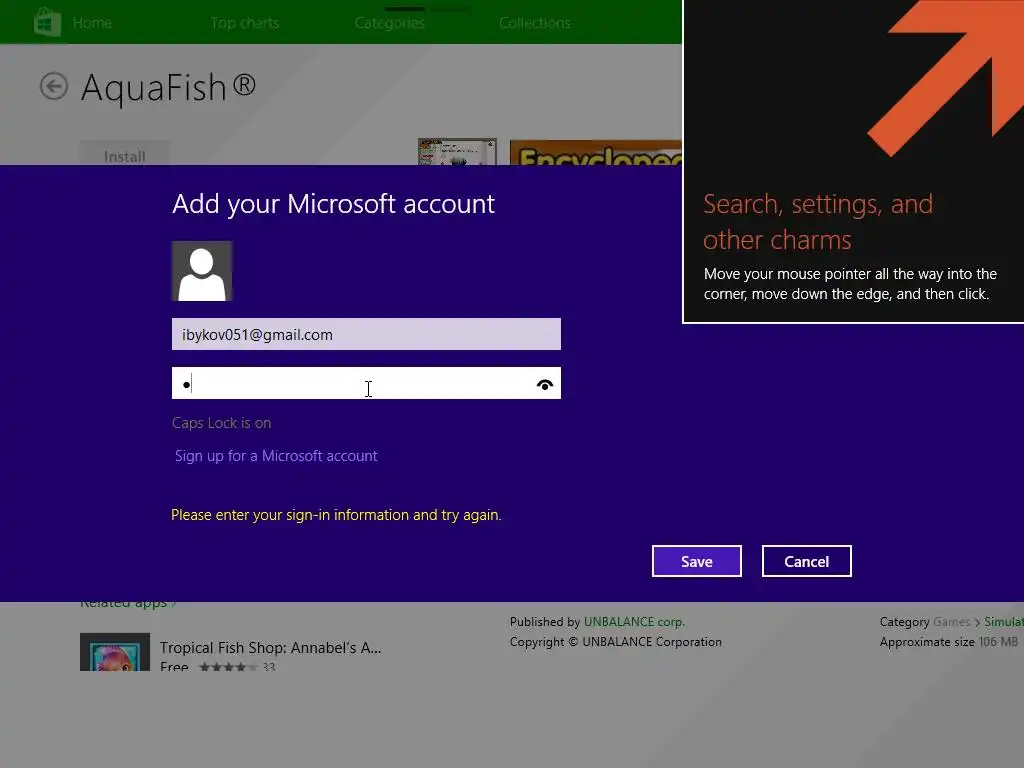
Task: Open the Simulation subcategory link
Action: point(1004,622)
